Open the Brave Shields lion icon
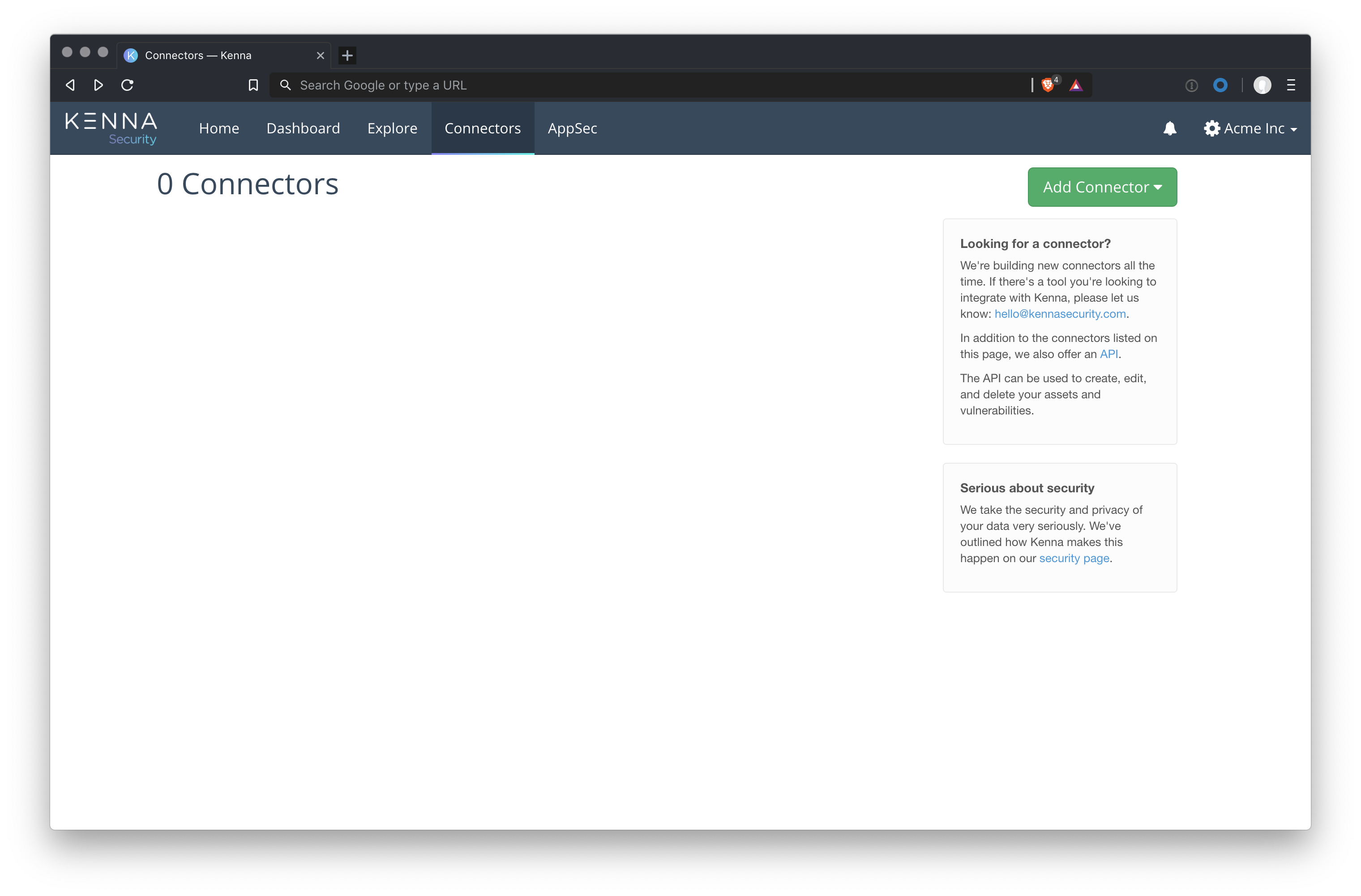The width and height of the screenshot is (1361, 896). [x=1048, y=85]
